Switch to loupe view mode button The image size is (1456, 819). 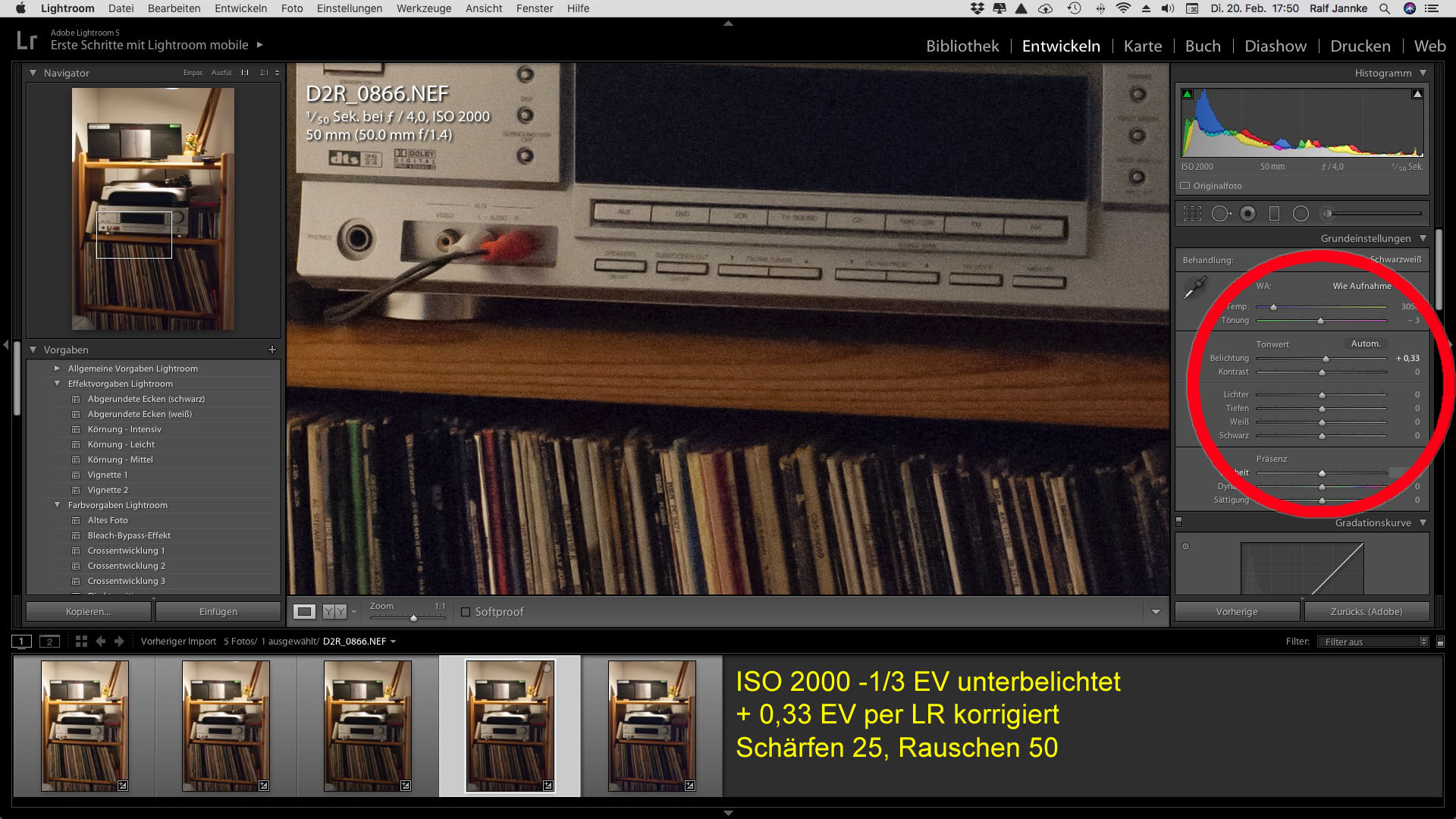point(304,611)
